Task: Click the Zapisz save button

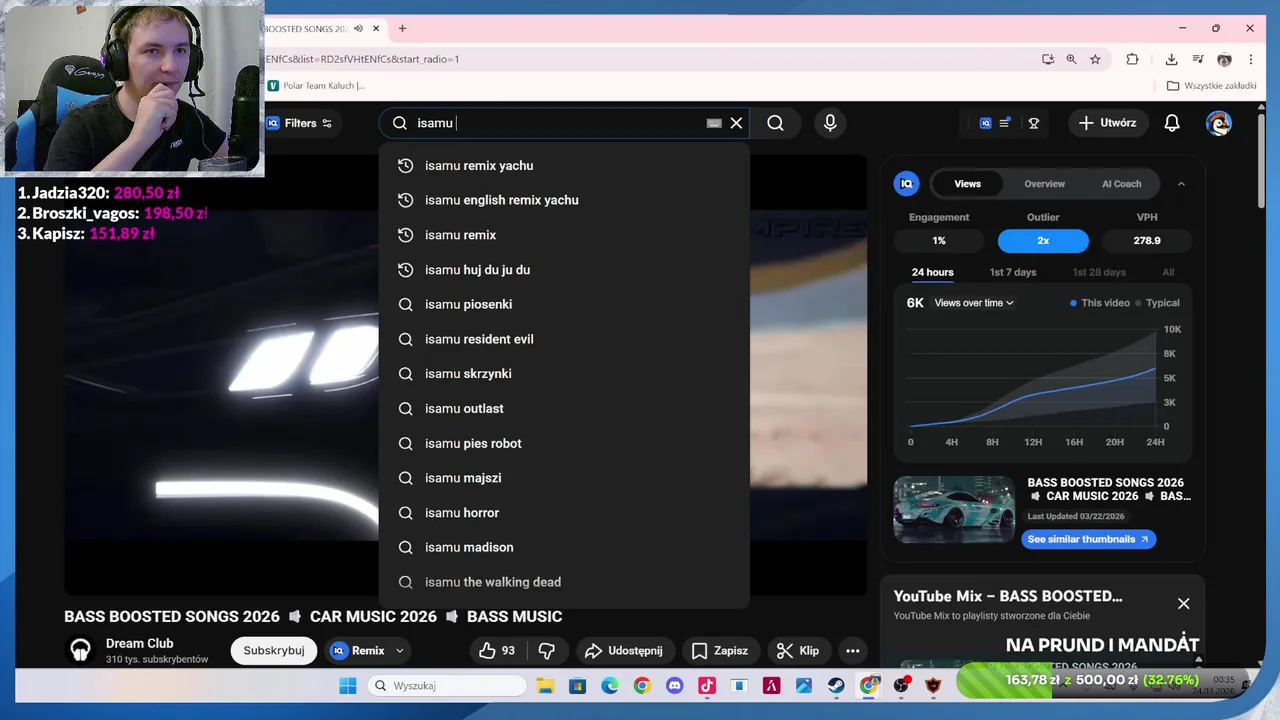Action: (x=720, y=650)
